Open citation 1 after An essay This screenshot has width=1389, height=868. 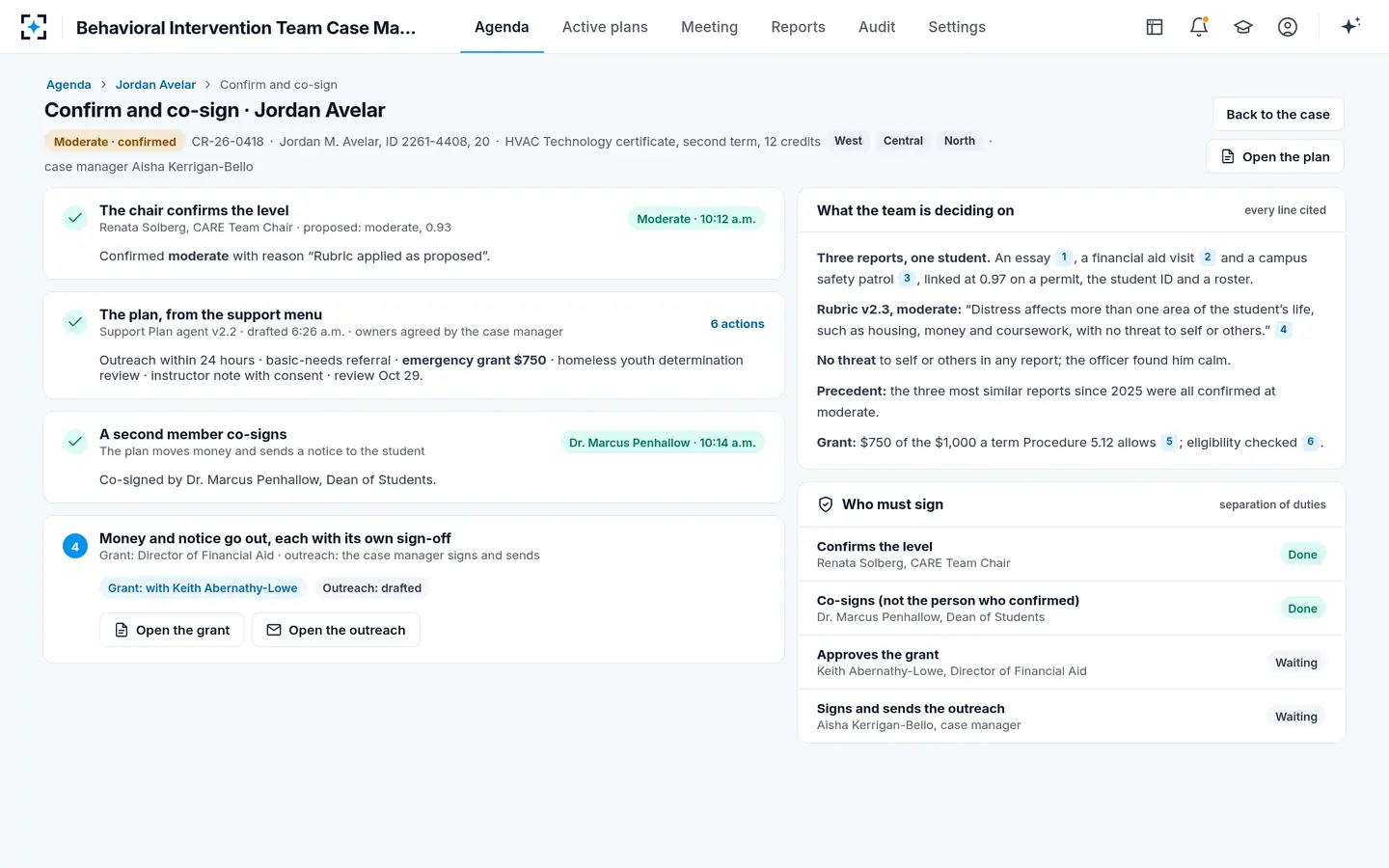click(x=1064, y=258)
